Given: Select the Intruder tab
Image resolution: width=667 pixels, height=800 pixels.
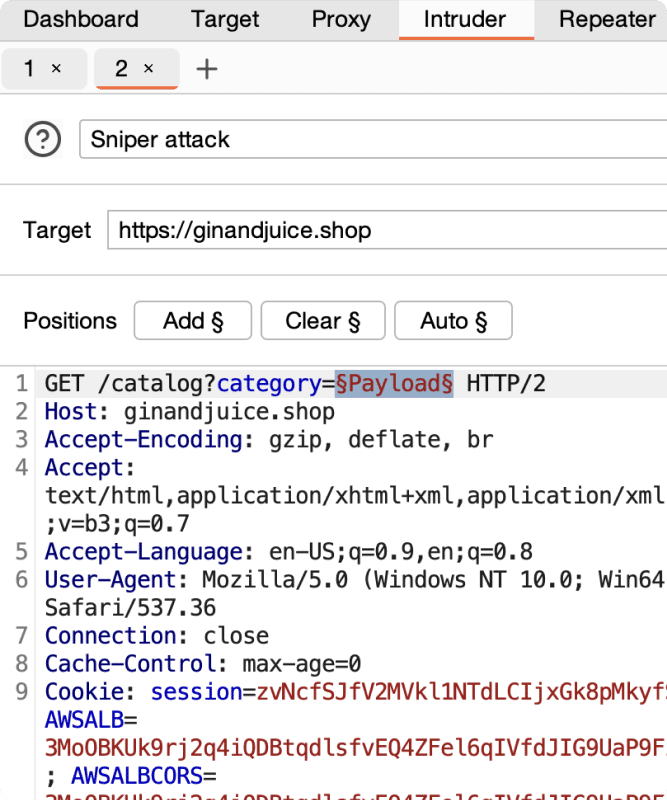Looking at the screenshot, I should (x=465, y=19).
